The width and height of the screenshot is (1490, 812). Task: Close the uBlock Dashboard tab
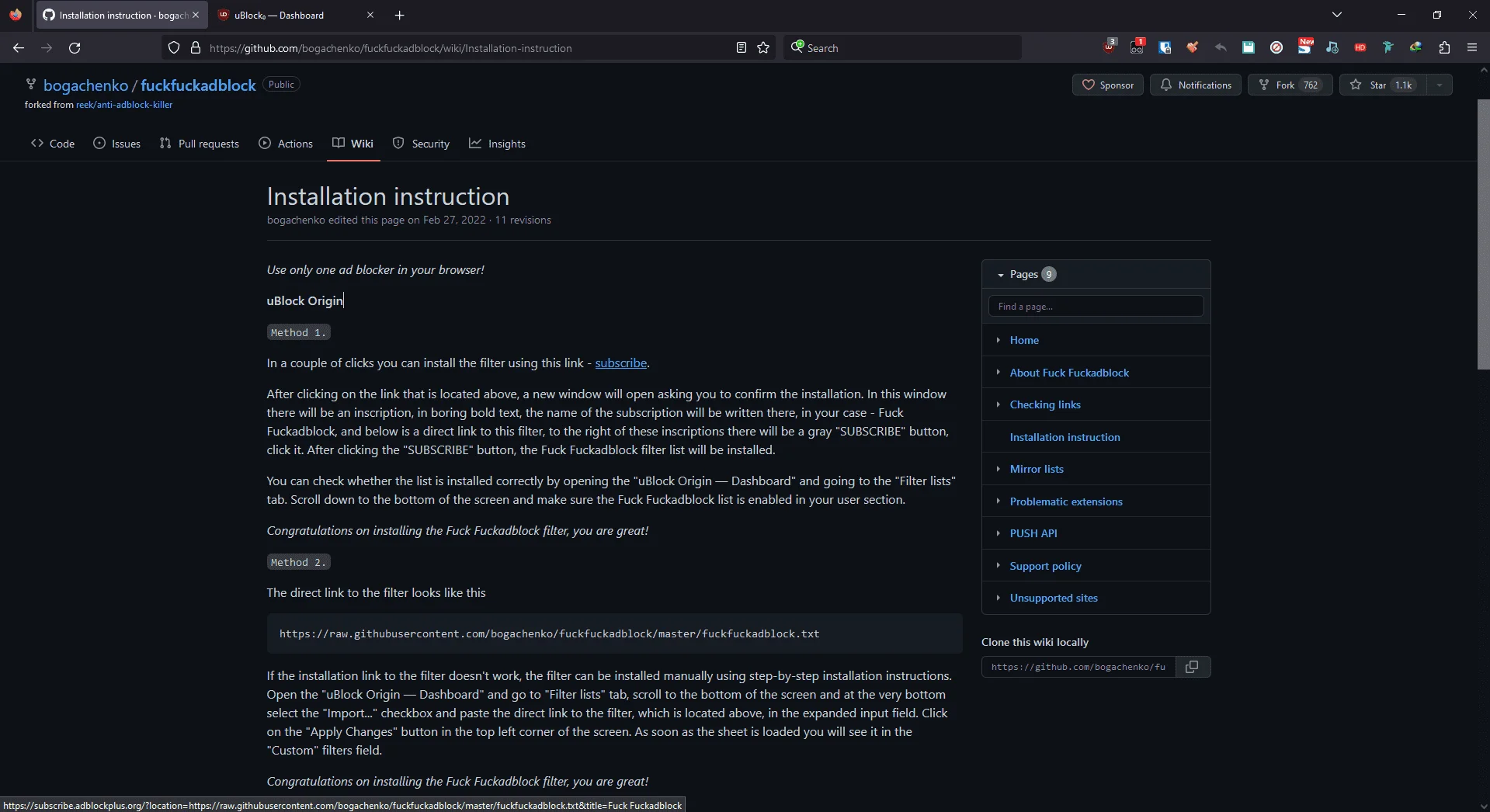[x=370, y=15]
